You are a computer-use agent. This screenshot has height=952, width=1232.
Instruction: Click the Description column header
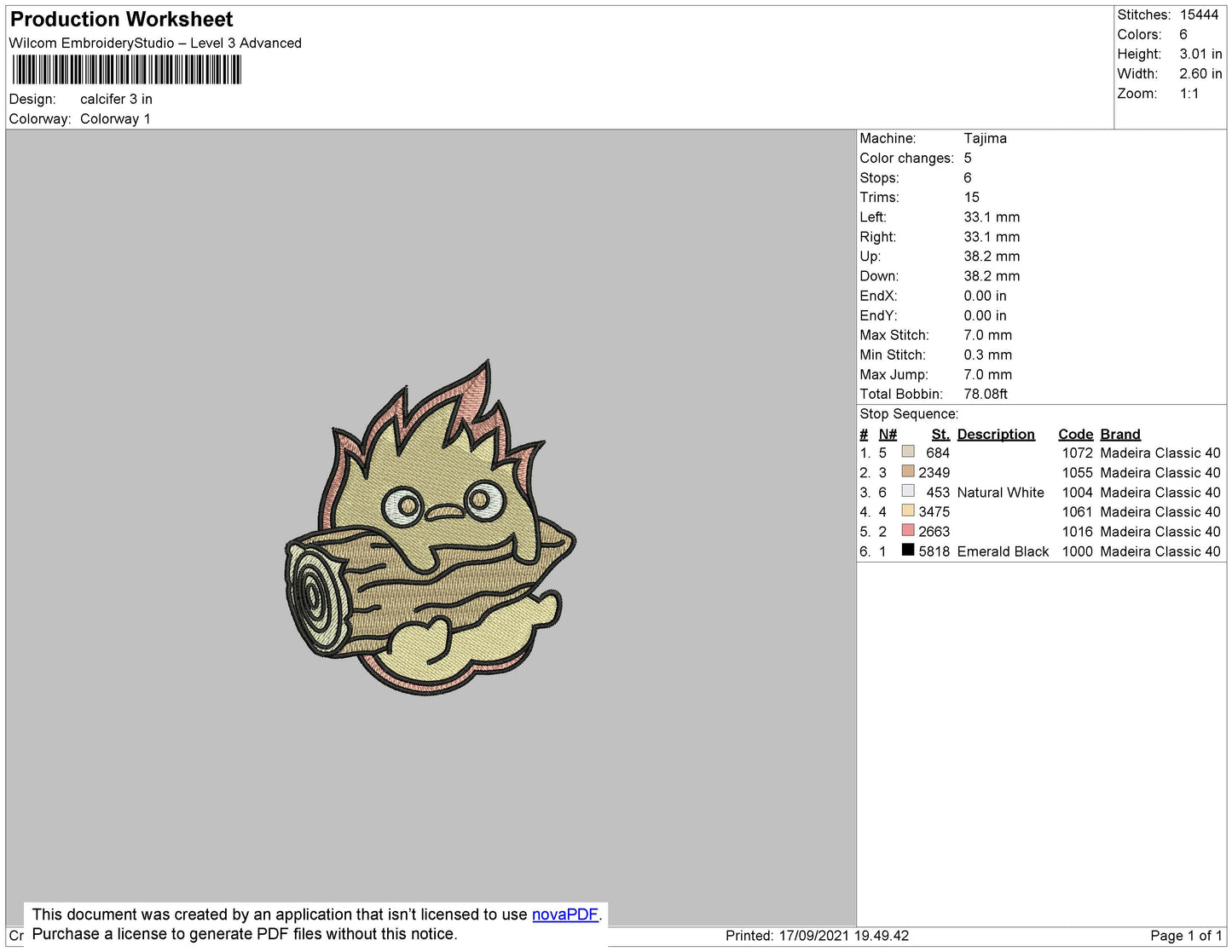995,434
